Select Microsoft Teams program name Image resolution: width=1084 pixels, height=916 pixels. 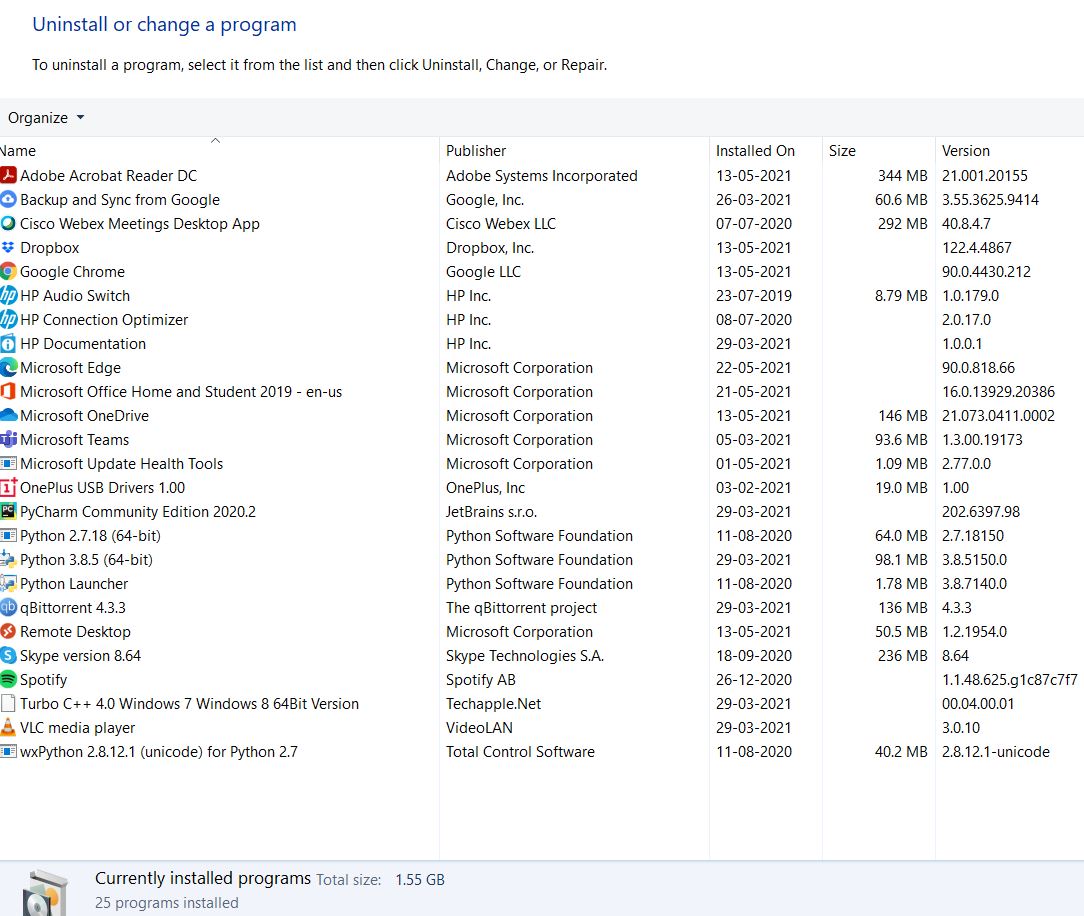pos(74,440)
